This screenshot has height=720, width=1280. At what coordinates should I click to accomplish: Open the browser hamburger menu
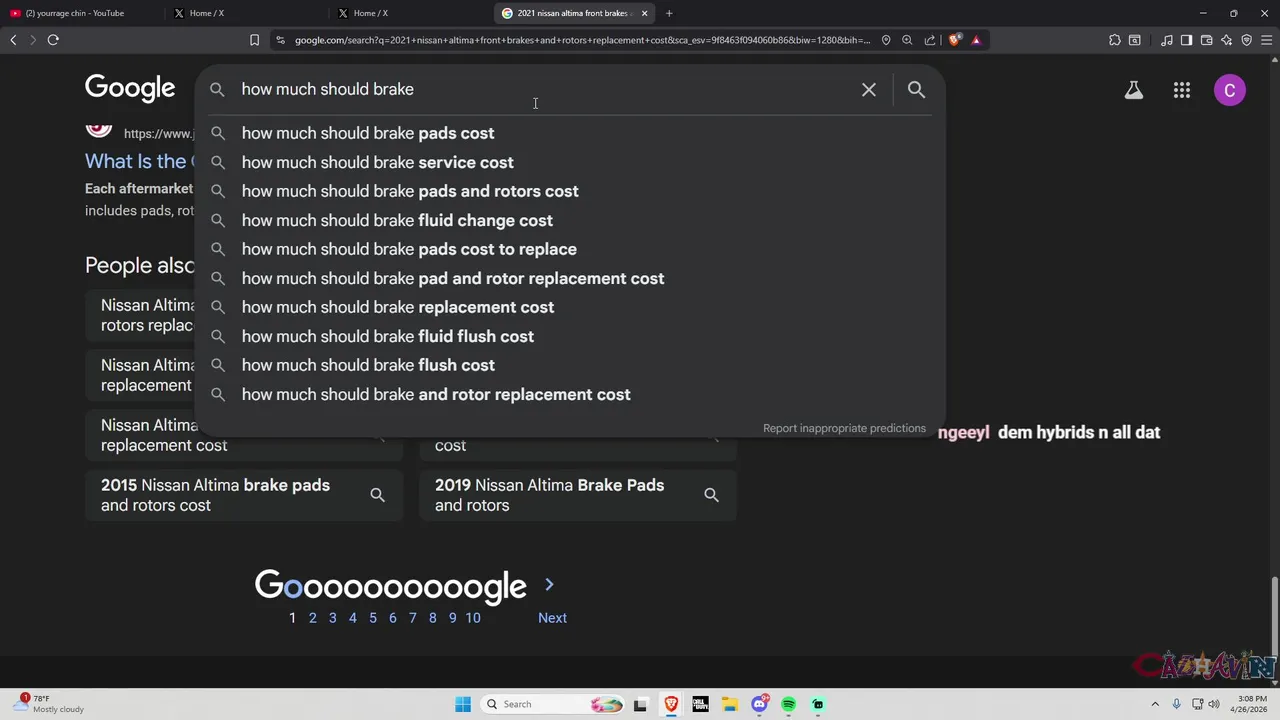click(x=1267, y=40)
